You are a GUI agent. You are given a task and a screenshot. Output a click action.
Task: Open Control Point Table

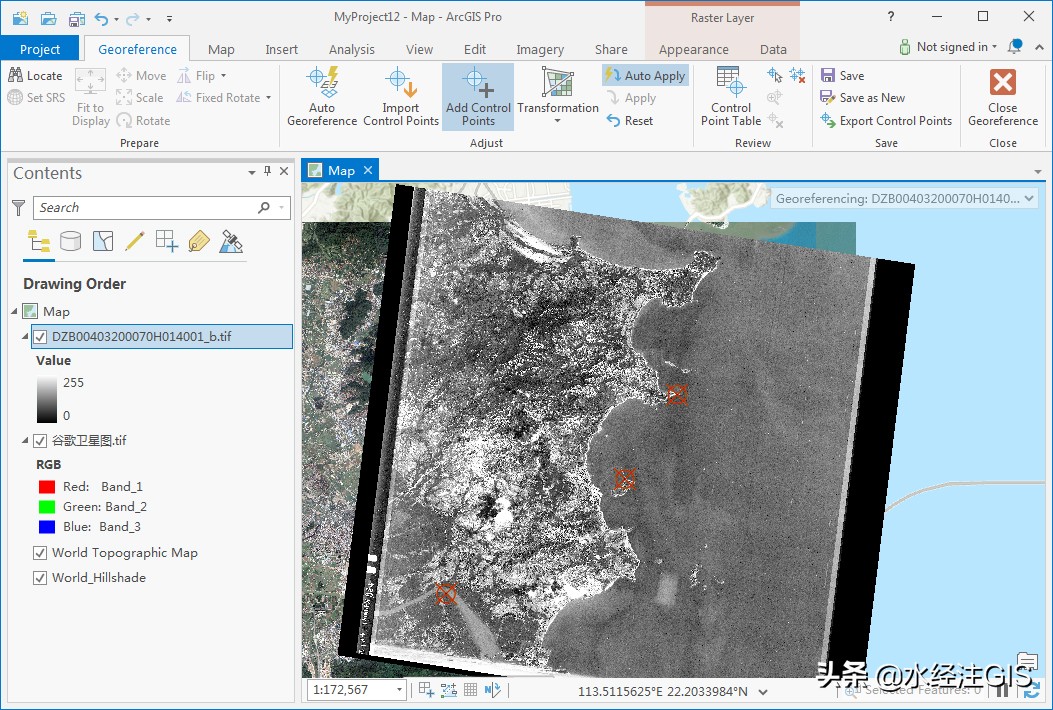pos(731,97)
